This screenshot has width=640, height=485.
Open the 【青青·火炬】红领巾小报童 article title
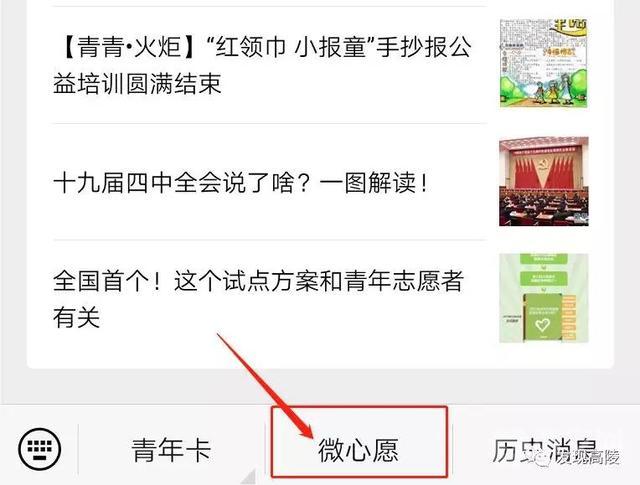[x=262, y=65]
